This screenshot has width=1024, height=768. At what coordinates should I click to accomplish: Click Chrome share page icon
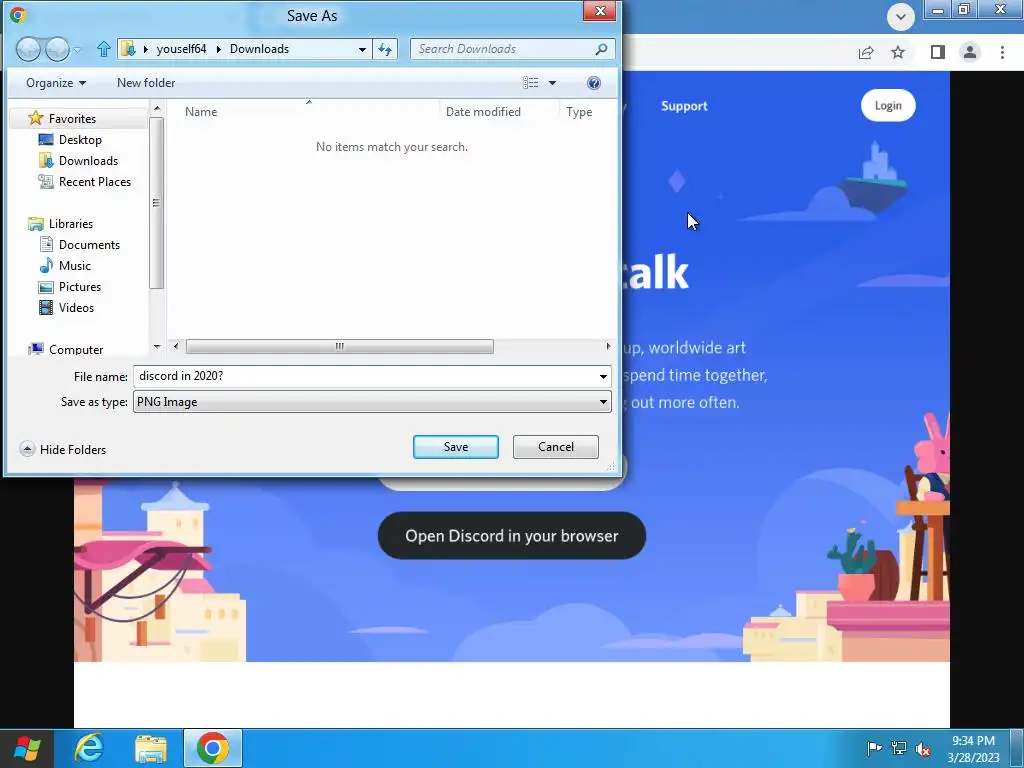point(866,52)
